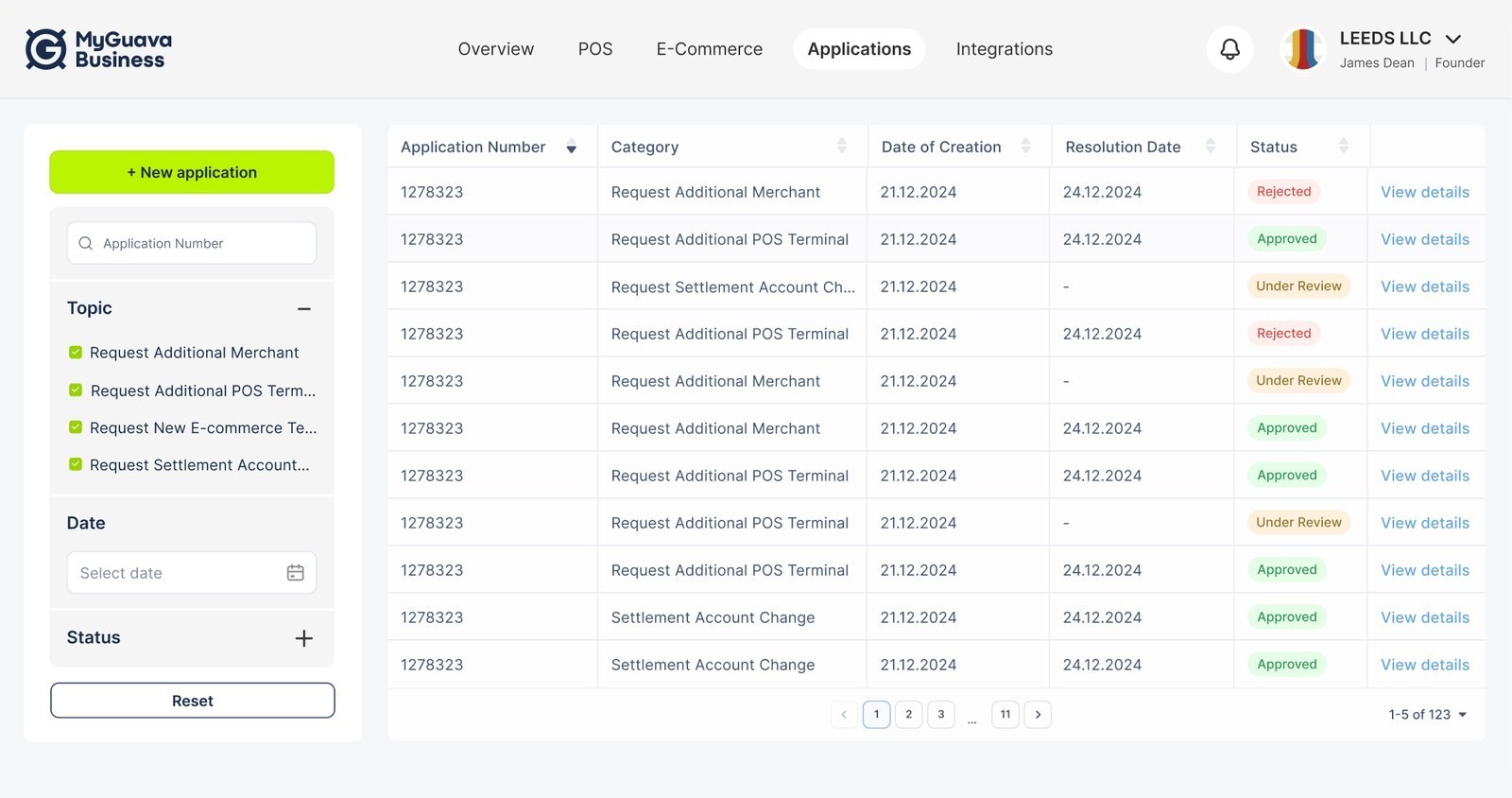Go to previous page arrow
The height and width of the screenshot is (798, 1512).
click(x=844, y=715)
